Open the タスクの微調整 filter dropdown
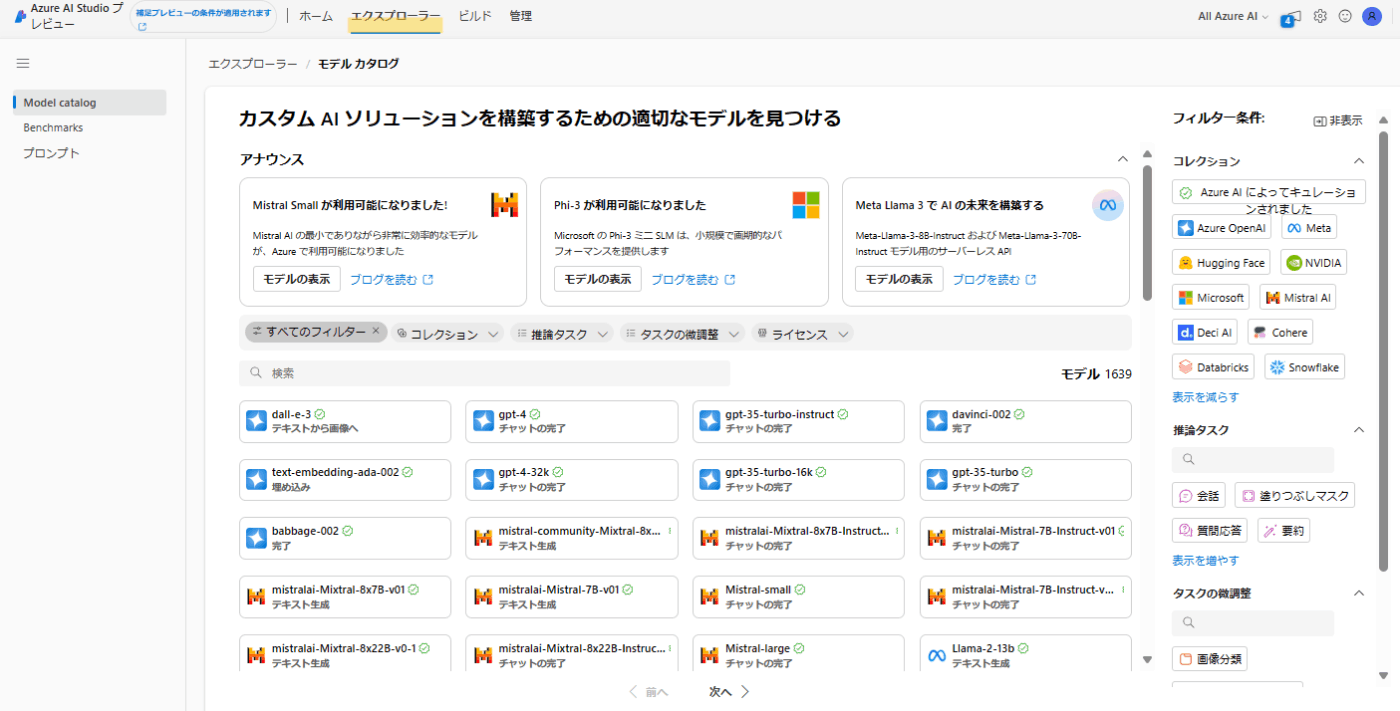Screen dimensions: 1400x711 pyautogui.click(x=683, y=334)
